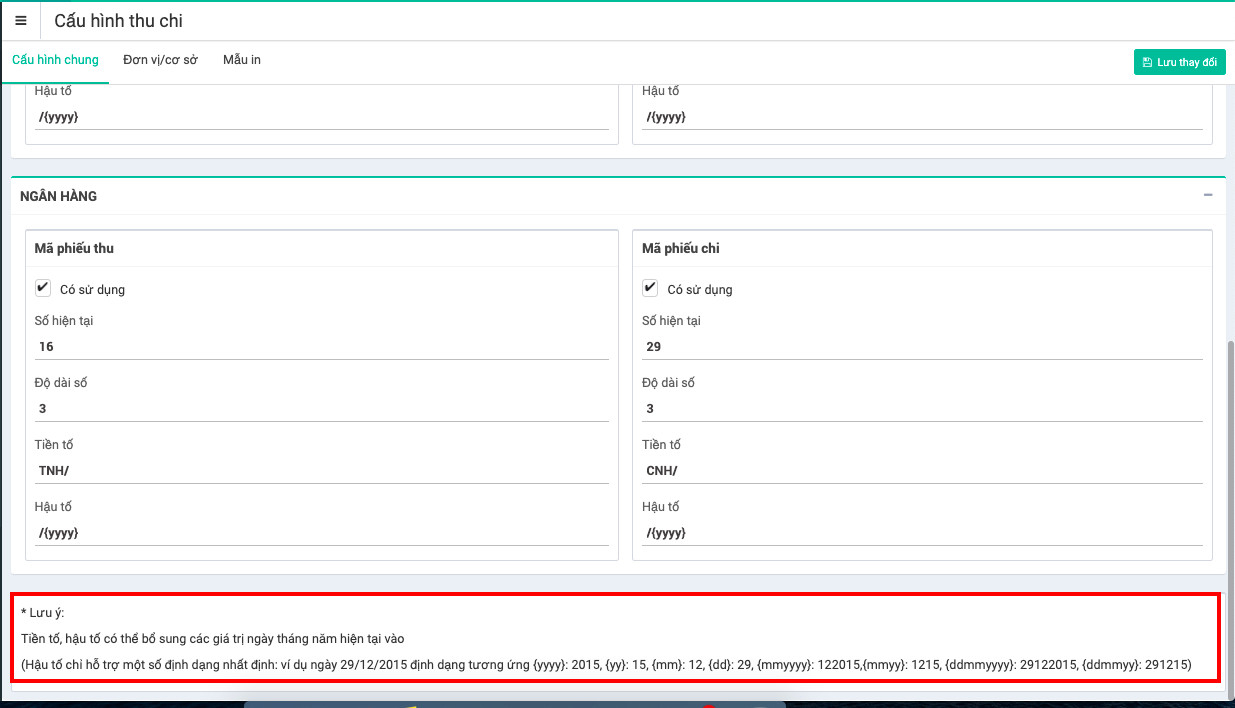Click Số hiện tại field showing 16
Image resolution: width=1235 pixels, height=708 pixels.
point(320,347)
